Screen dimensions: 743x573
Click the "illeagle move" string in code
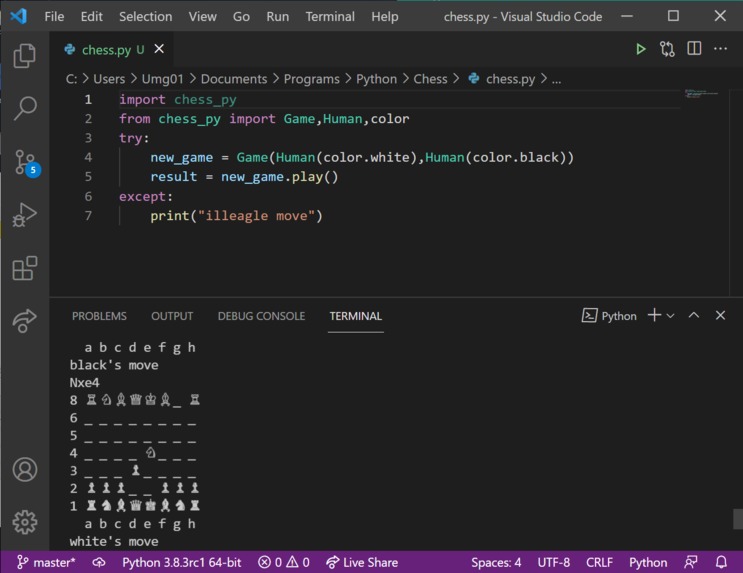pos(256,216)
